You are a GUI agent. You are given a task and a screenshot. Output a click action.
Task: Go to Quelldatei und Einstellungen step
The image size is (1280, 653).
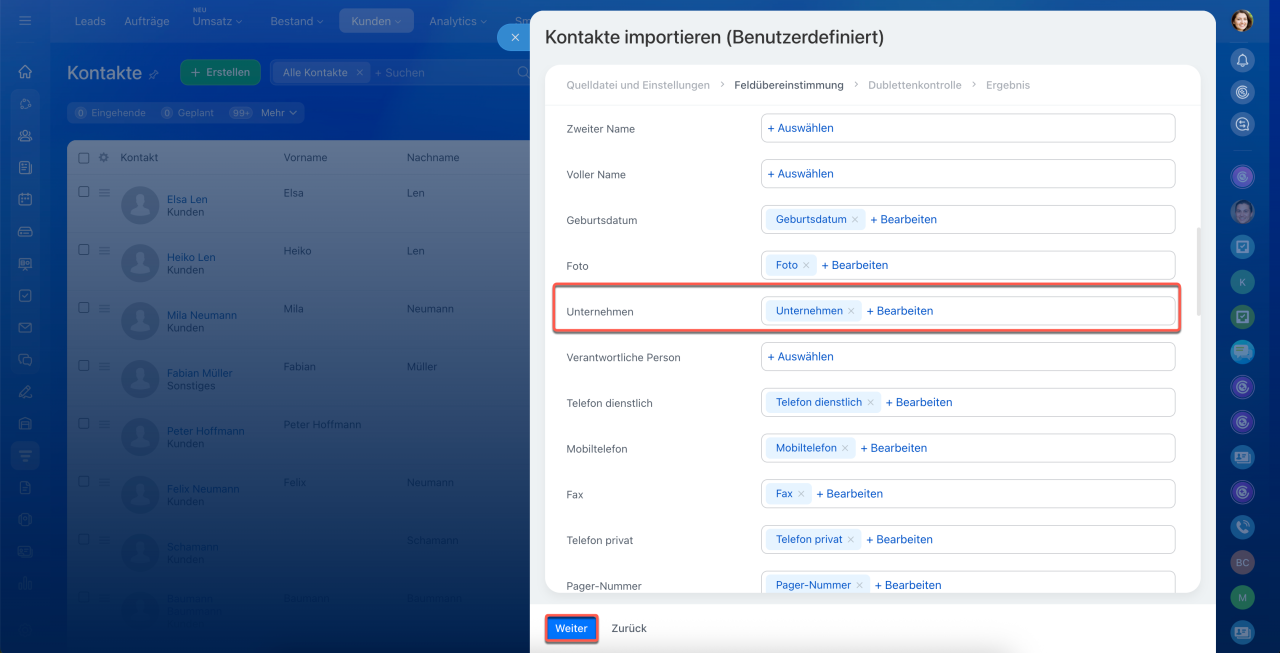[x=637, y=85]
